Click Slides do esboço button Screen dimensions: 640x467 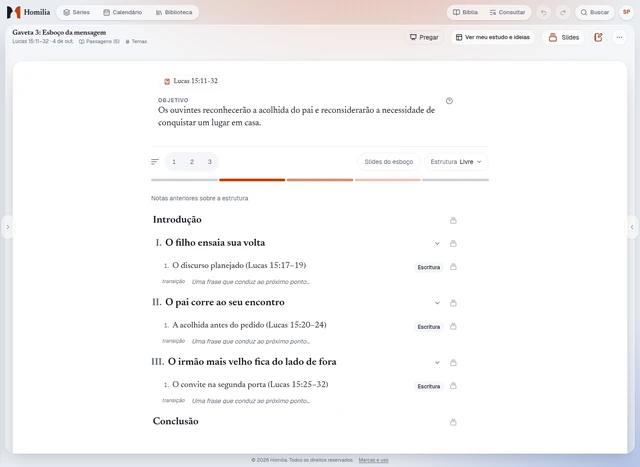tap(389, 162)
